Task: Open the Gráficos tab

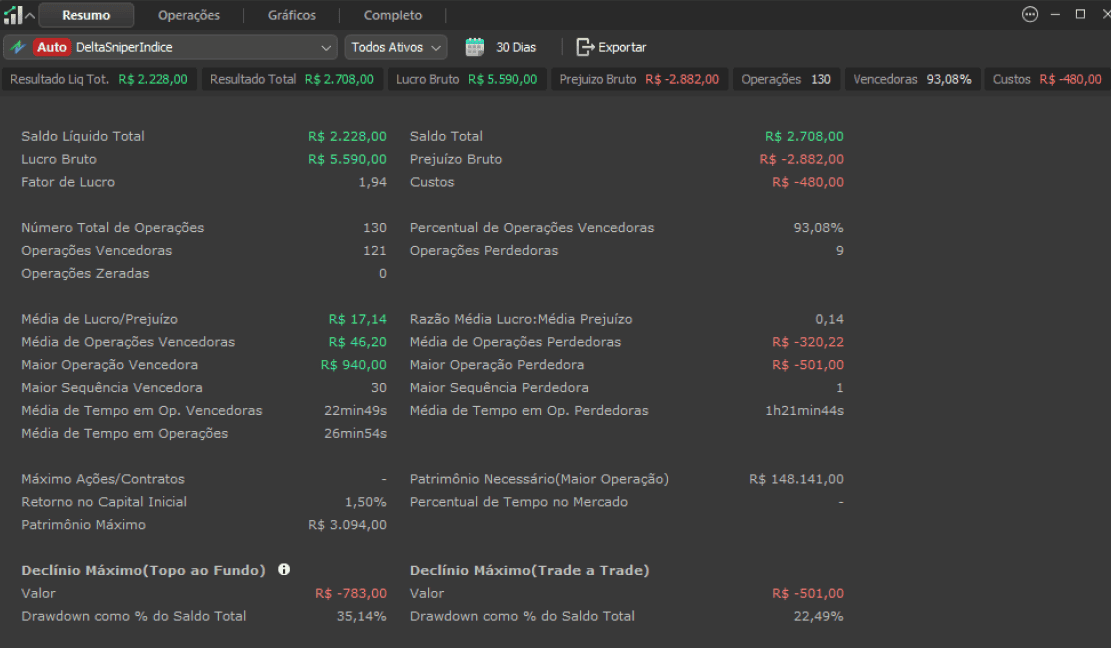Action: click(292, 15)
